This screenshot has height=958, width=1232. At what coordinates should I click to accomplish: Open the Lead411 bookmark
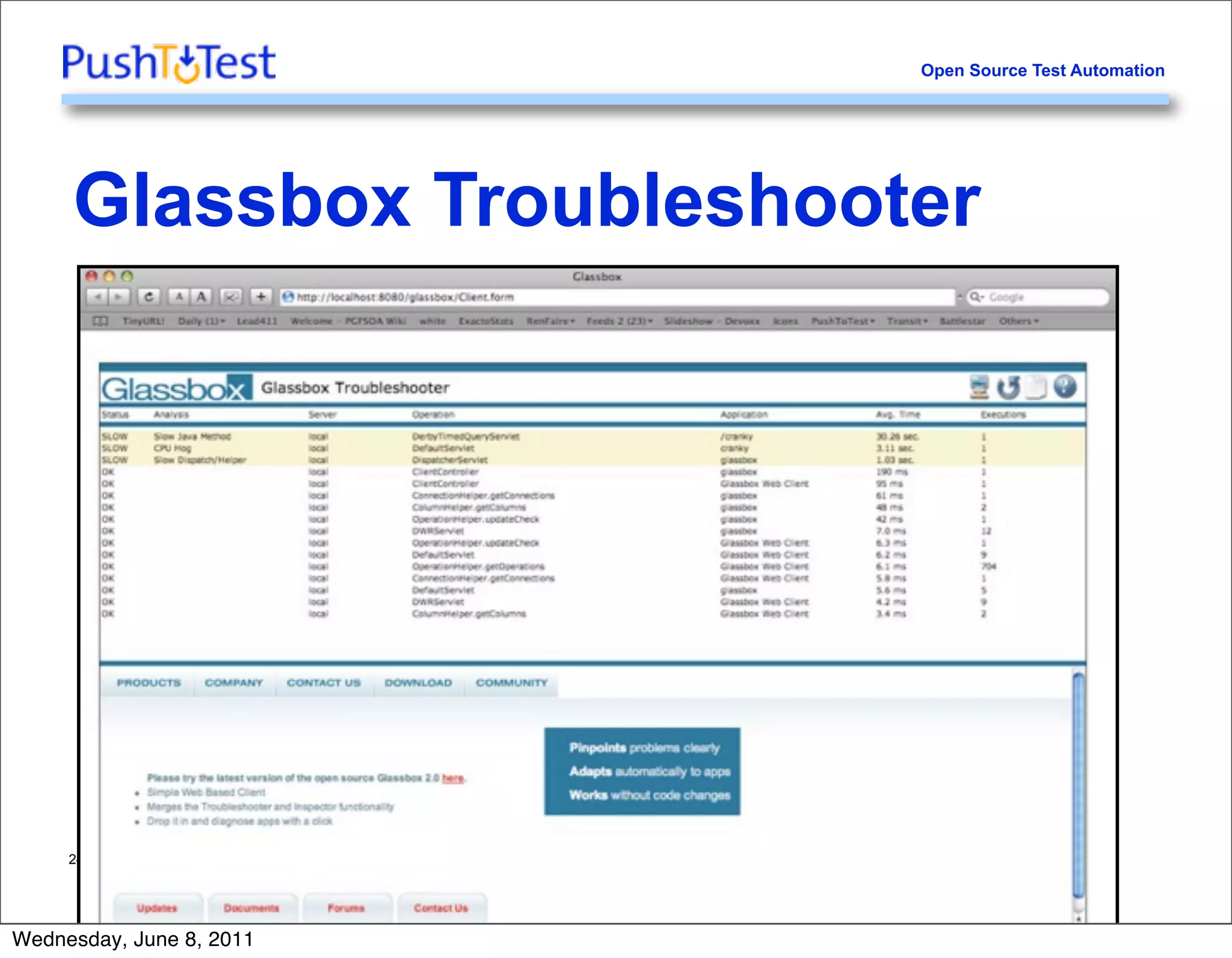[x=257, y=321]
